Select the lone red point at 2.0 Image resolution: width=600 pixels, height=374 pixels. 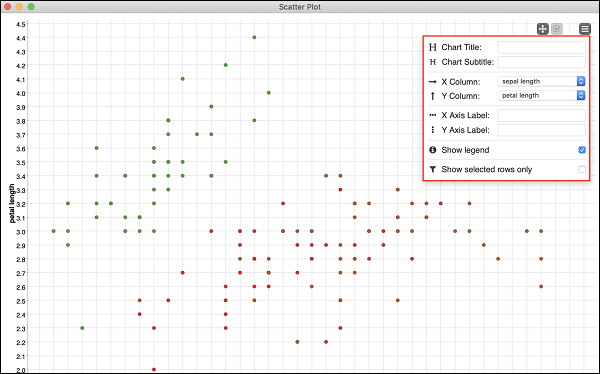(x=154, y=369)
